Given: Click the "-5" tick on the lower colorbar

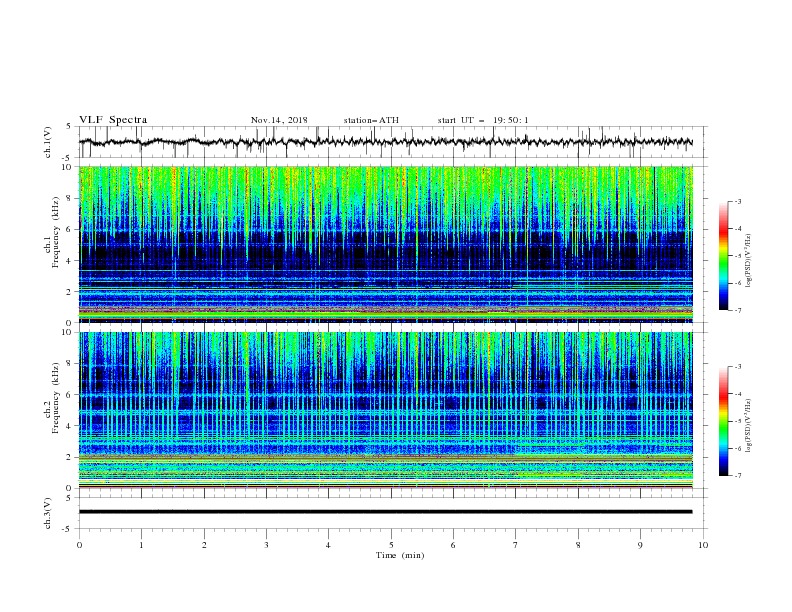Looking at the screenshot, I should click(737, 421).
